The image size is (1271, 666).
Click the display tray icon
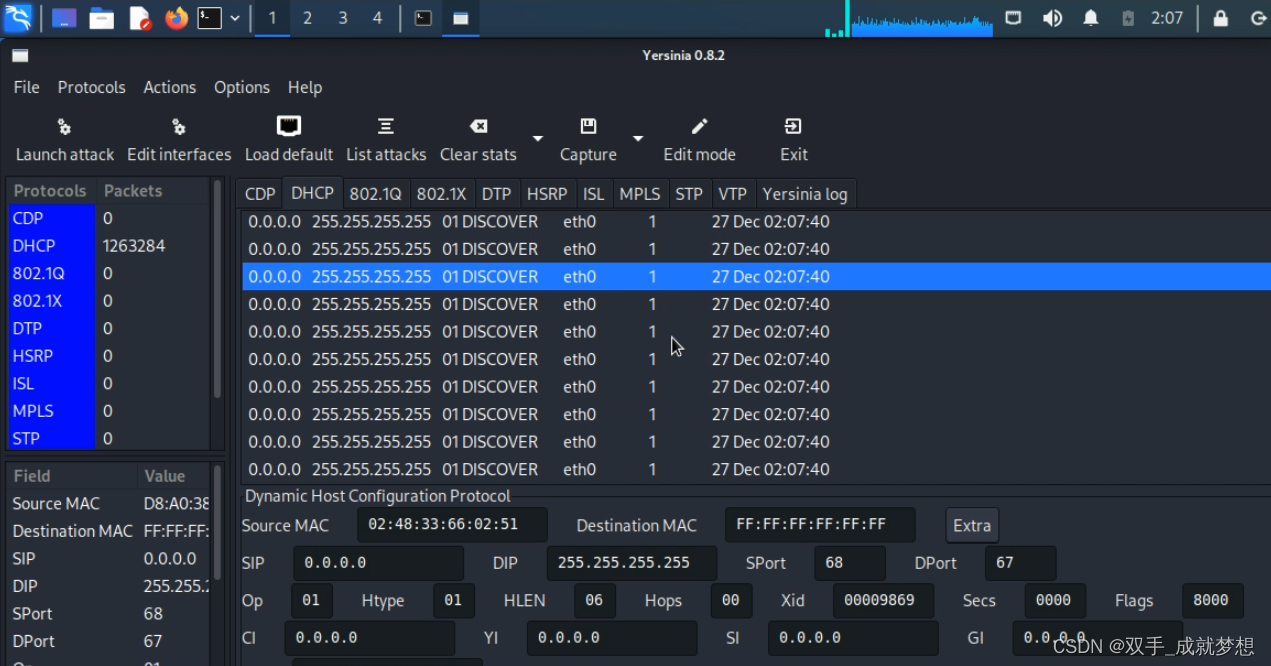click(x=1013, y=18)
